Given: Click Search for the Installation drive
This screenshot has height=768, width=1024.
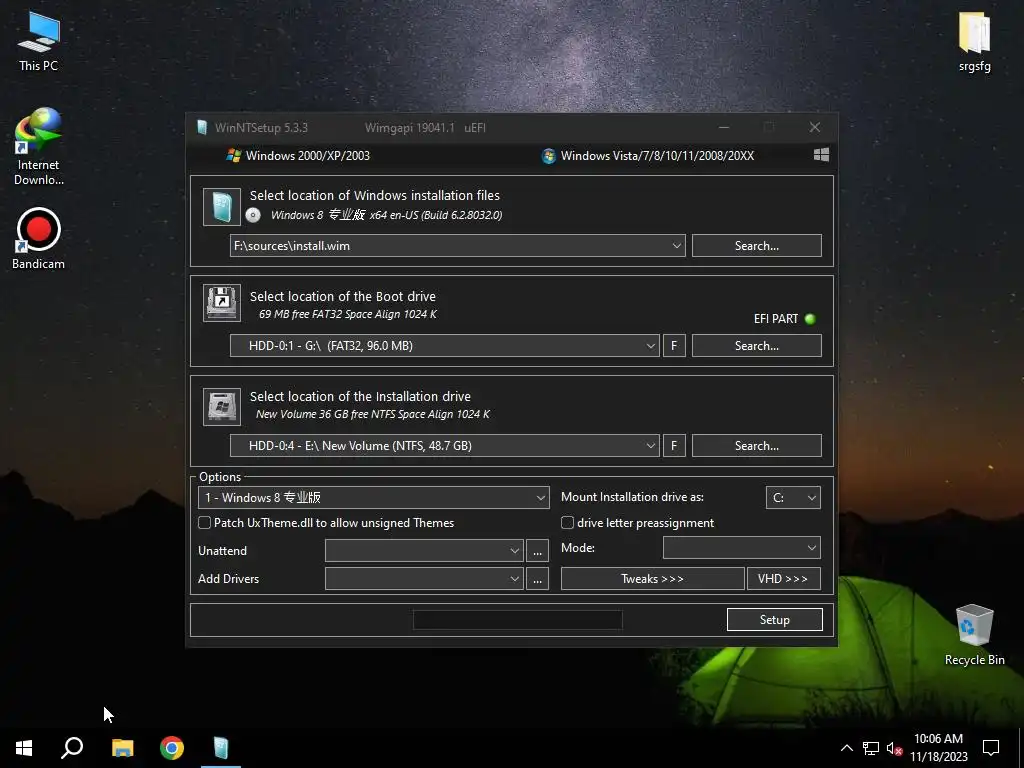Looking at the screenshot, I should (756, 445).
